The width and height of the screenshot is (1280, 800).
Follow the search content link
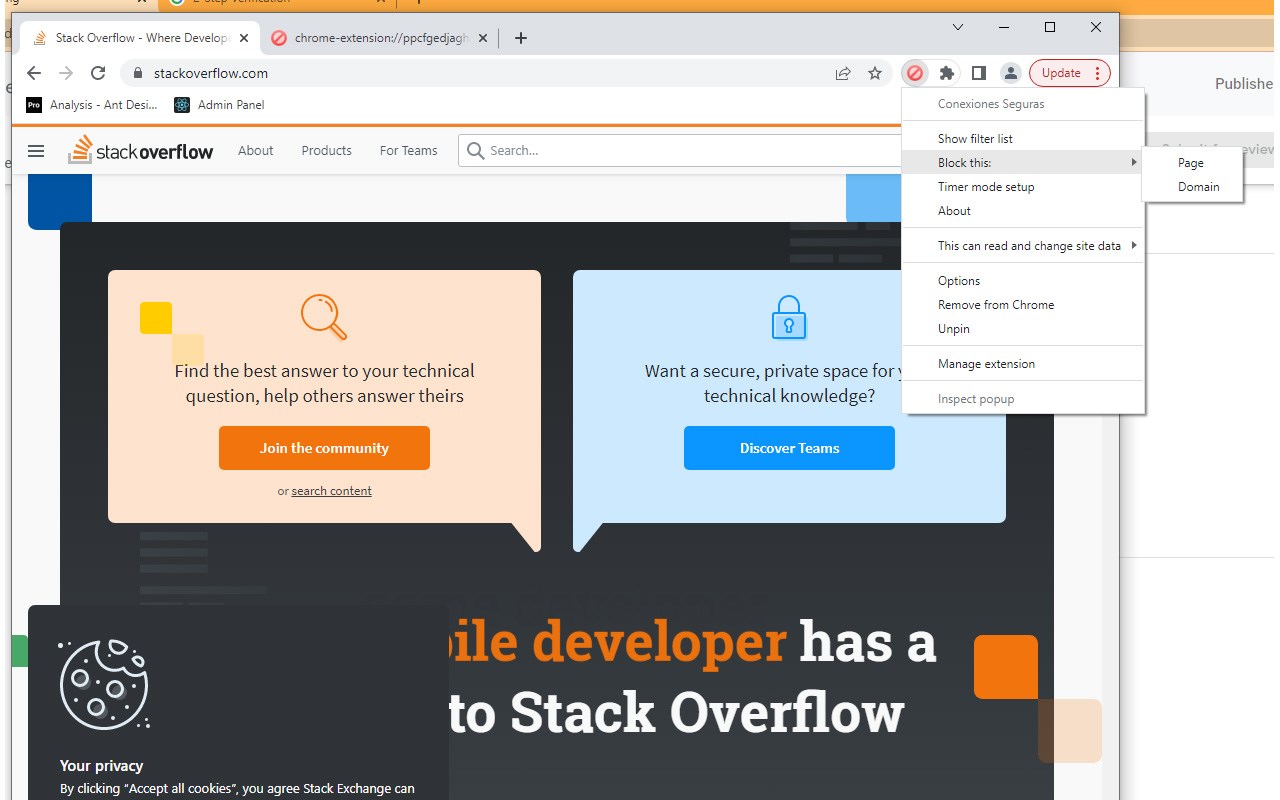(331, 491)
